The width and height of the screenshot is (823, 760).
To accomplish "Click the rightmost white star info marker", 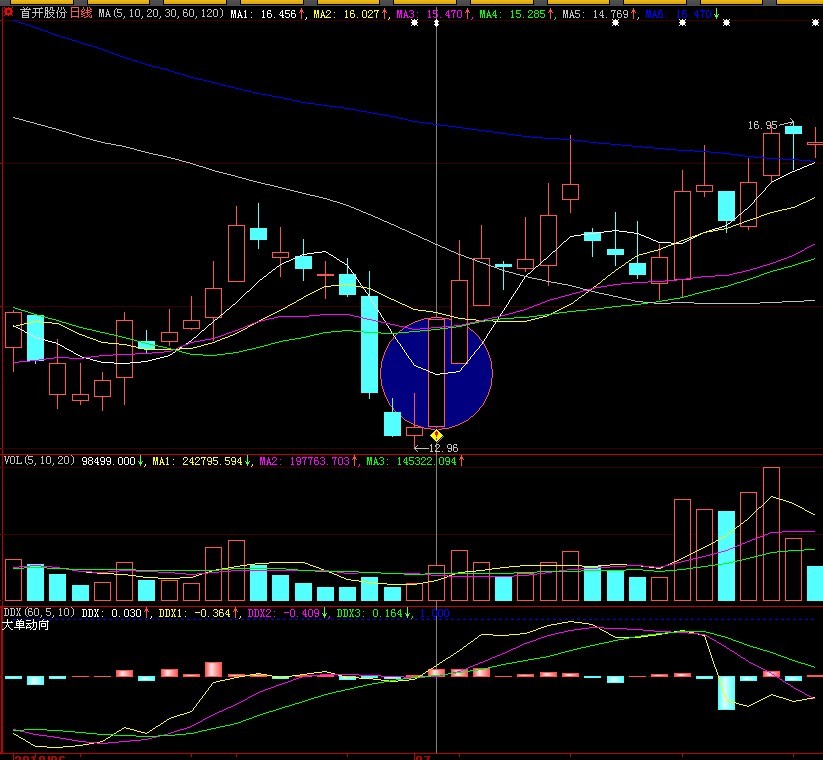I will pyautogui.click(x=816, y=23).
